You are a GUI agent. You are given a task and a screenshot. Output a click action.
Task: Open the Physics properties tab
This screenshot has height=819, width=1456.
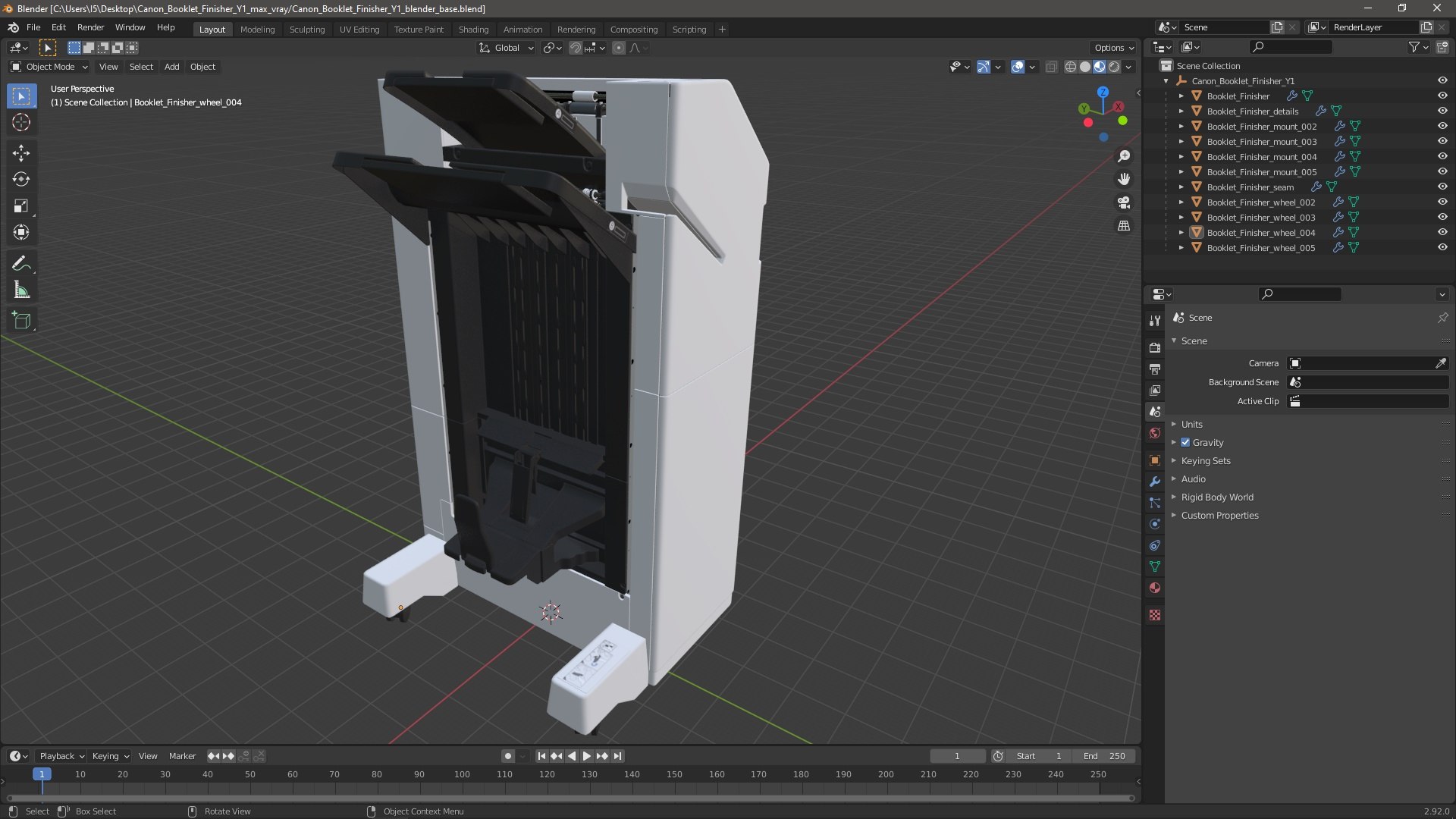coord(1155,524)
